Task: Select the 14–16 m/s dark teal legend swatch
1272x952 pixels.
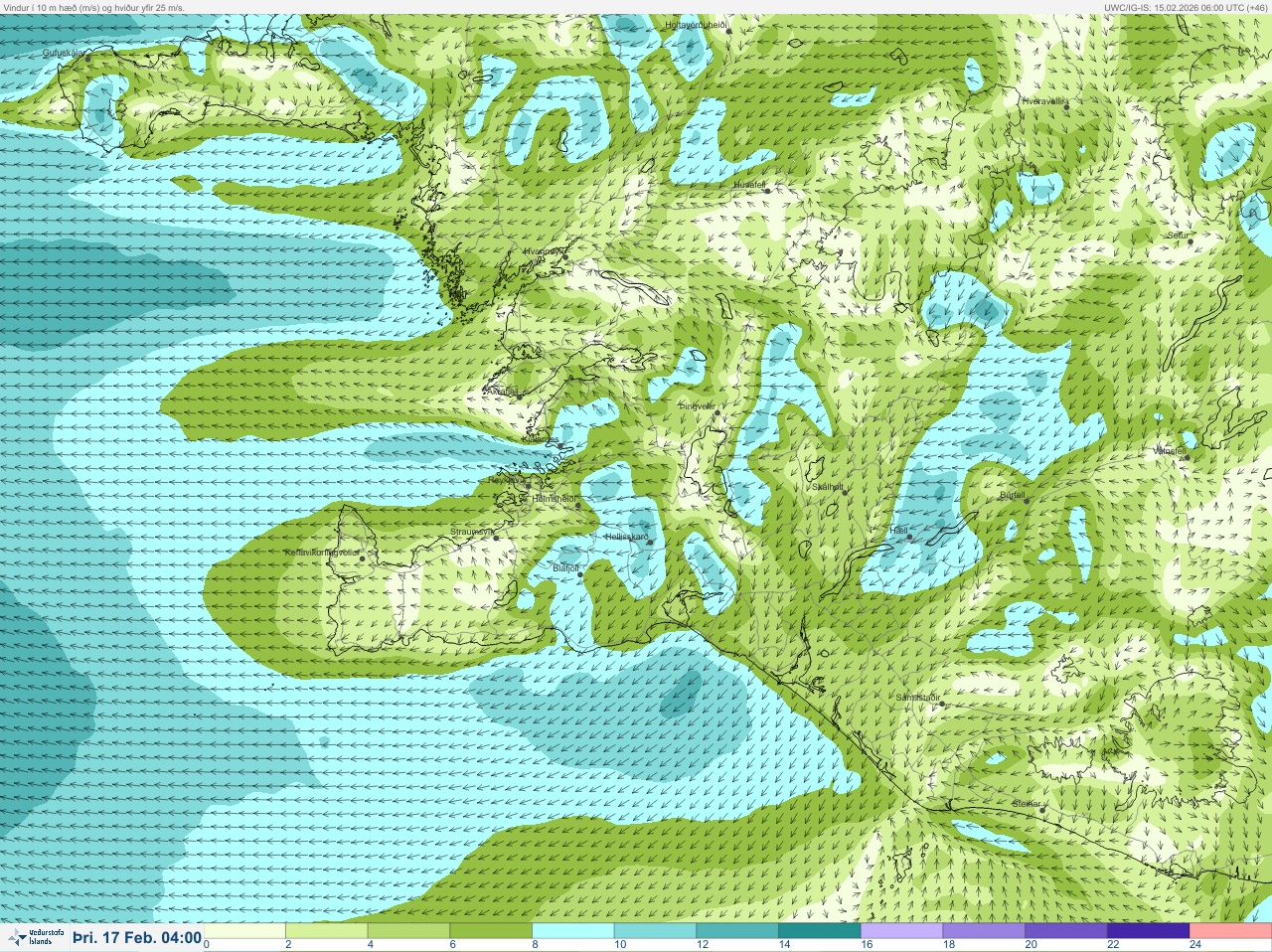Action: pyautogui.click(x=821, y=931)
